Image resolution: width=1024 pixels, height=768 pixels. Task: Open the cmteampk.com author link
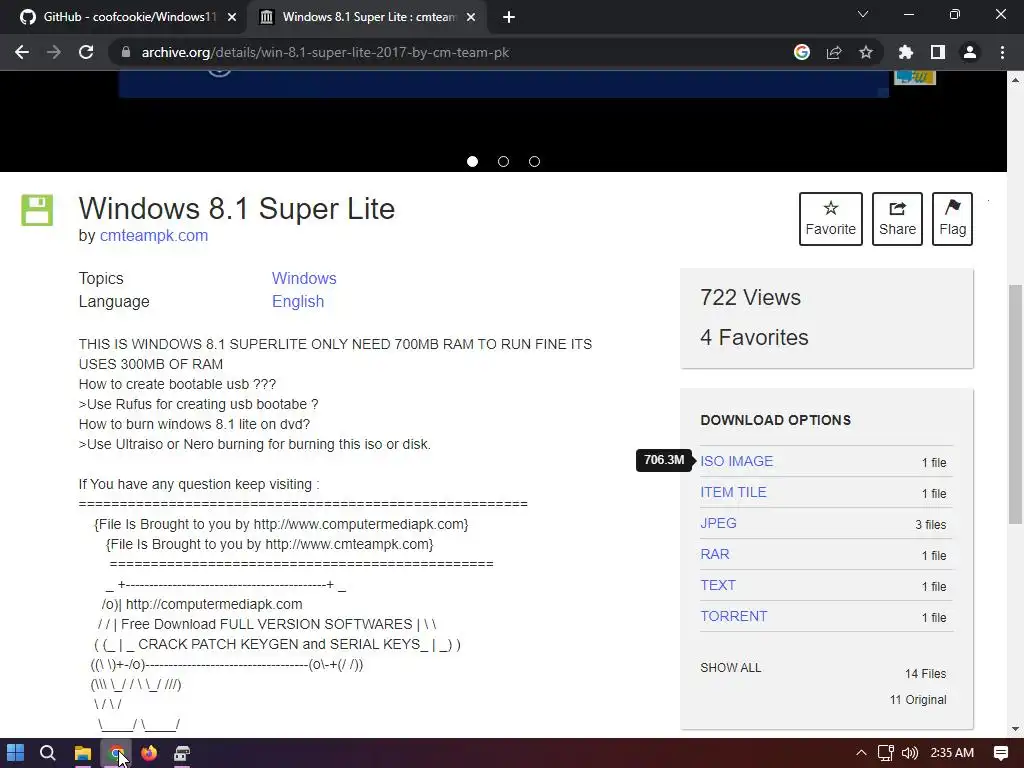pyautogui.click(x=153, y=236)
